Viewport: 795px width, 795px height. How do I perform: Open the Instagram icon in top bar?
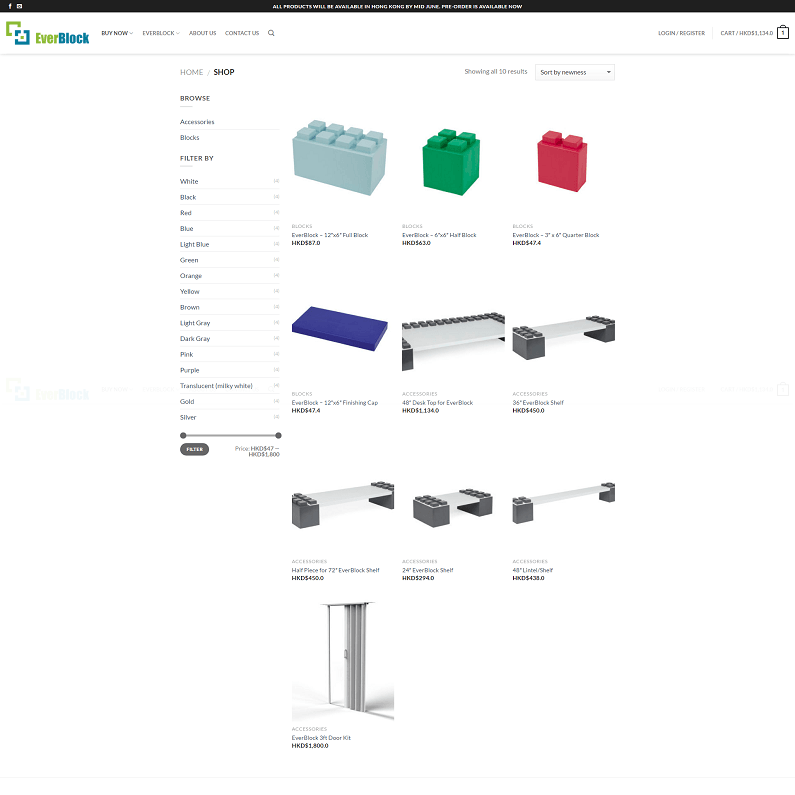pos(19,6)
